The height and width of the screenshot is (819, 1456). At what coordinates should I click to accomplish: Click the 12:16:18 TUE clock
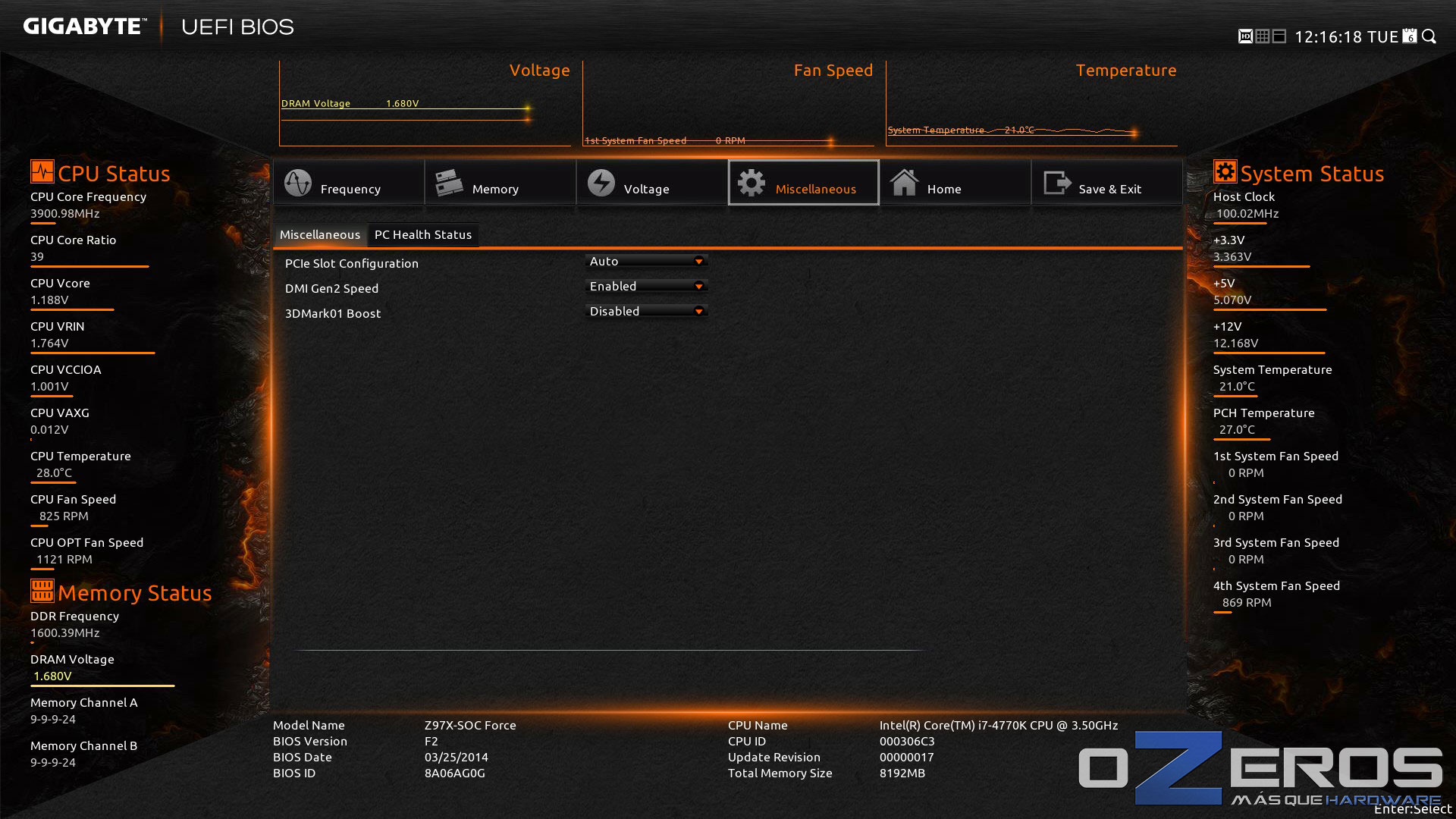click(1346, 37)
